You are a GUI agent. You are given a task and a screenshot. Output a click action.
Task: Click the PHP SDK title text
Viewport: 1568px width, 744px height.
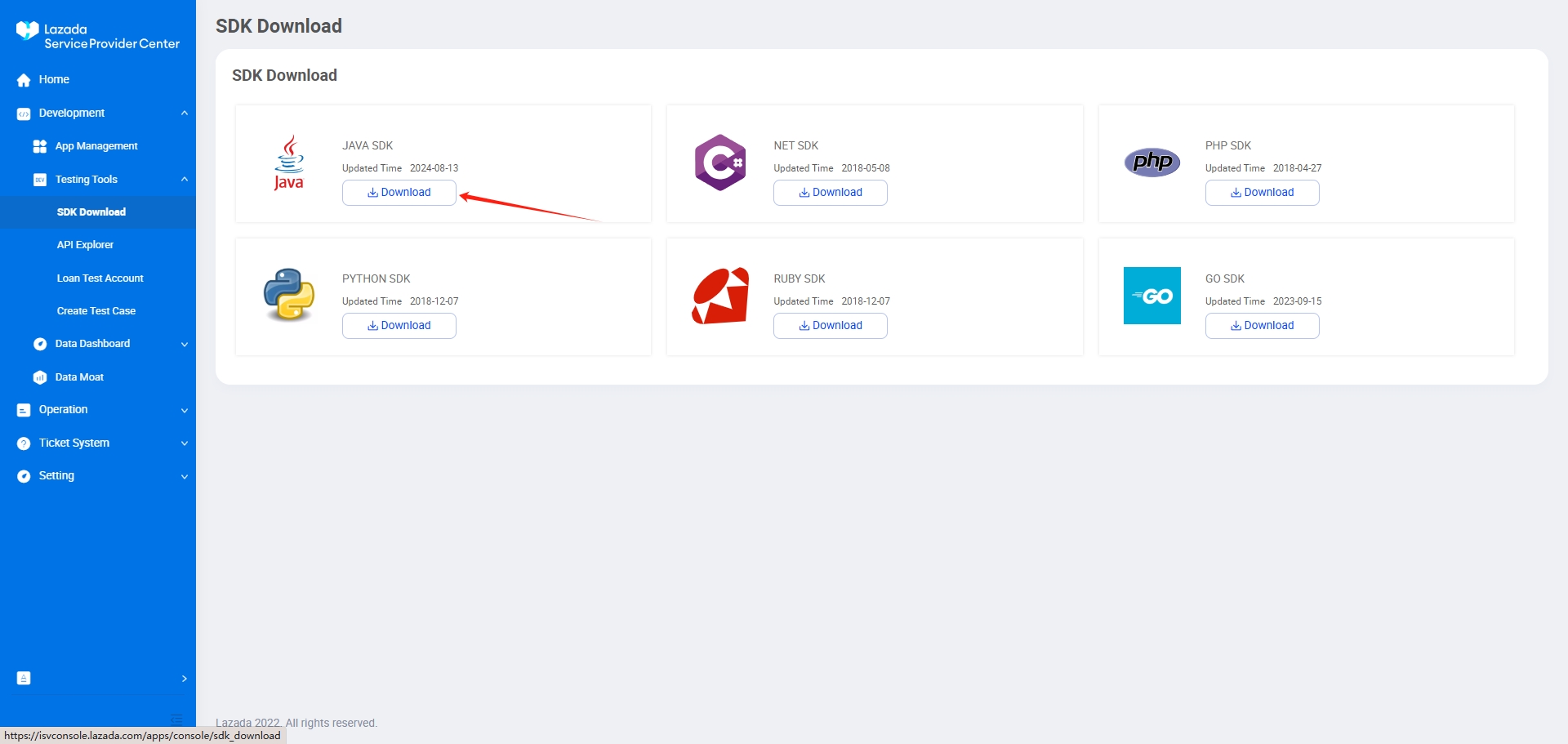[1228, 146]
